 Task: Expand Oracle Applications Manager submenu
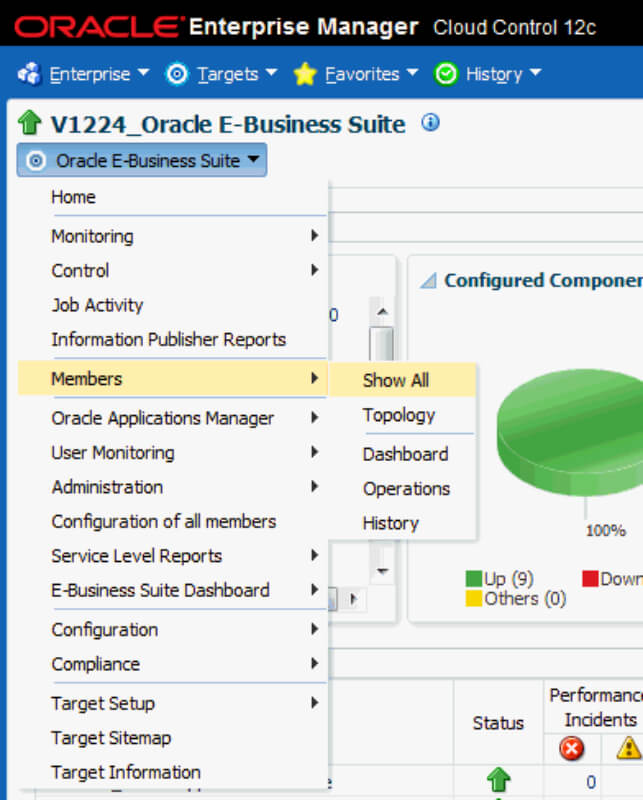pyautogui.click(x=172, y=418)
